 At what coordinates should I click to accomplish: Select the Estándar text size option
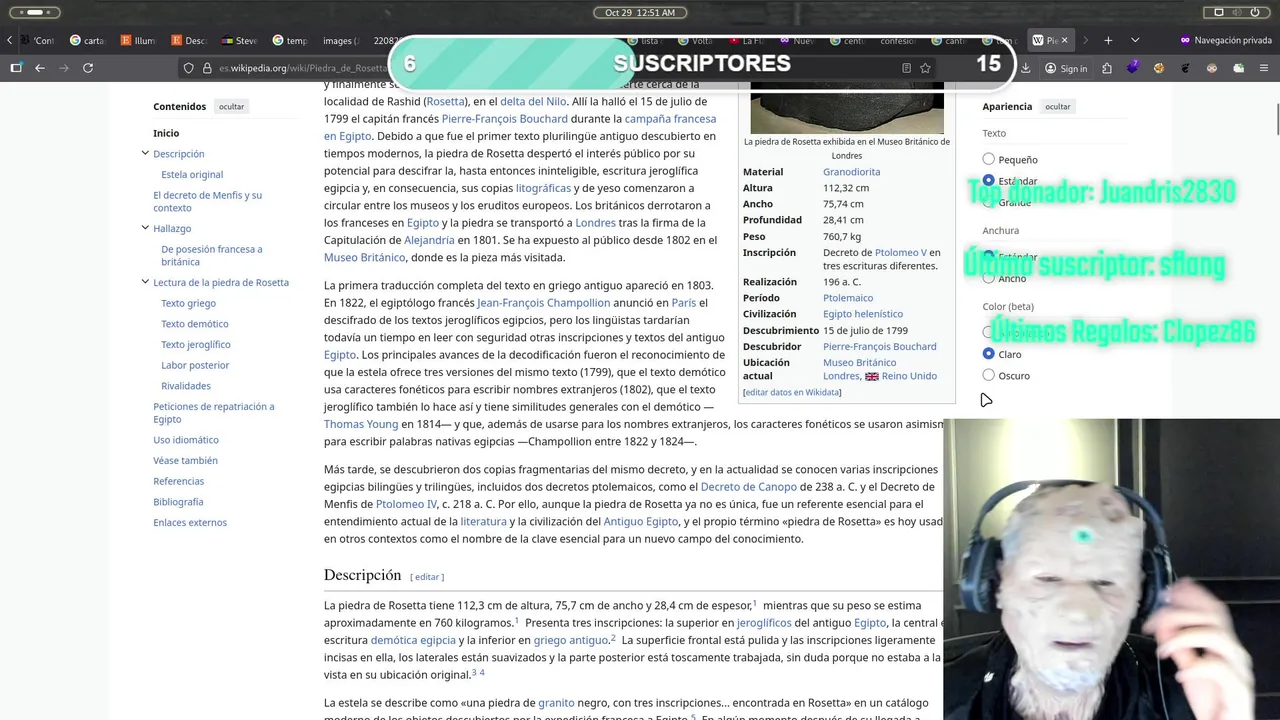pyautogui.click(x=989, y=180)
